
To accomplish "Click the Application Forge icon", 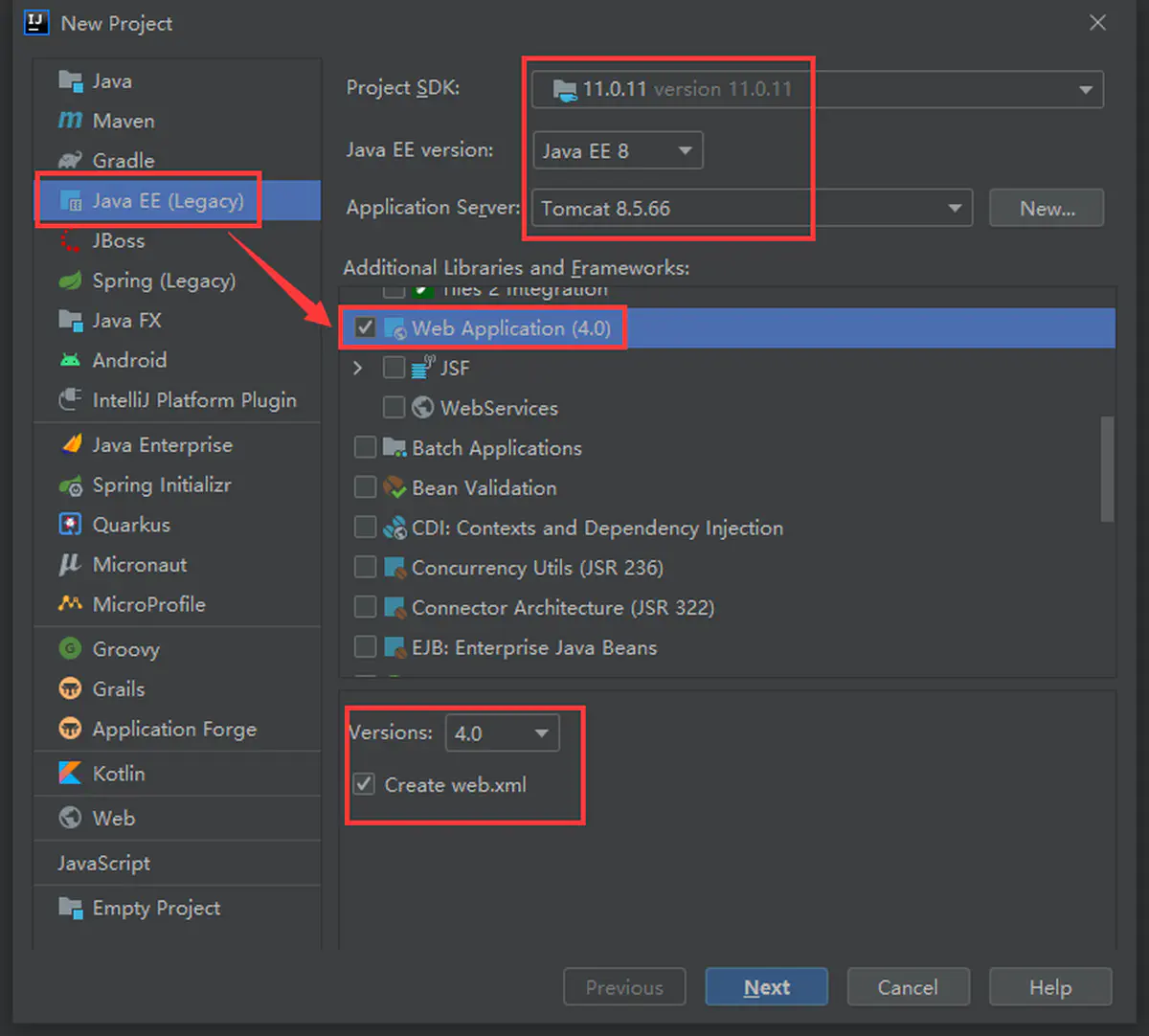I will 70,729.
